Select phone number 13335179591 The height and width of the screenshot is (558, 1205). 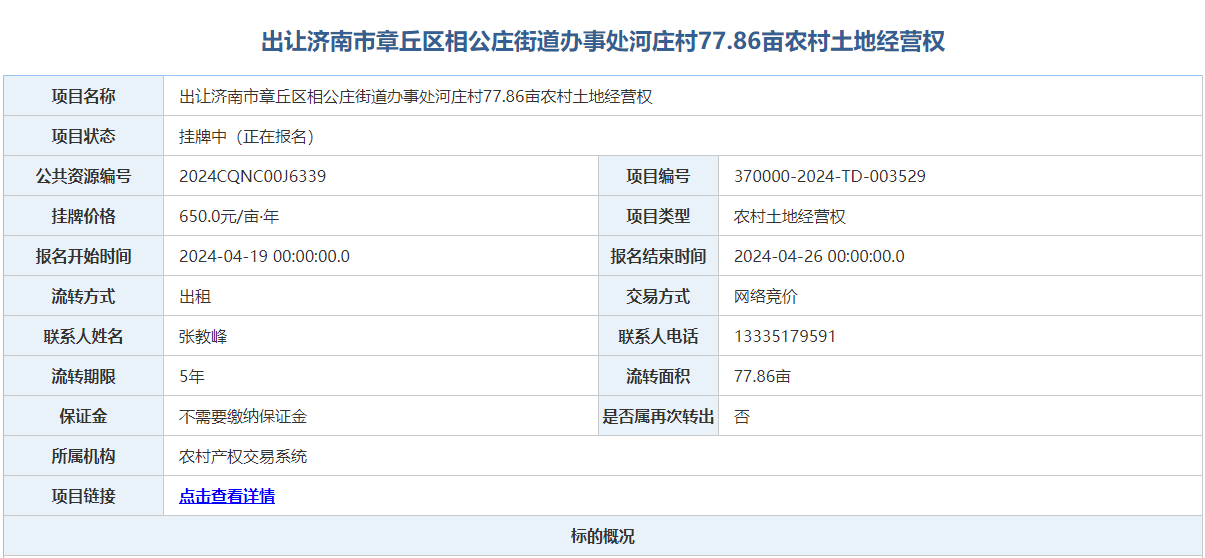click(x=785, y=337)
